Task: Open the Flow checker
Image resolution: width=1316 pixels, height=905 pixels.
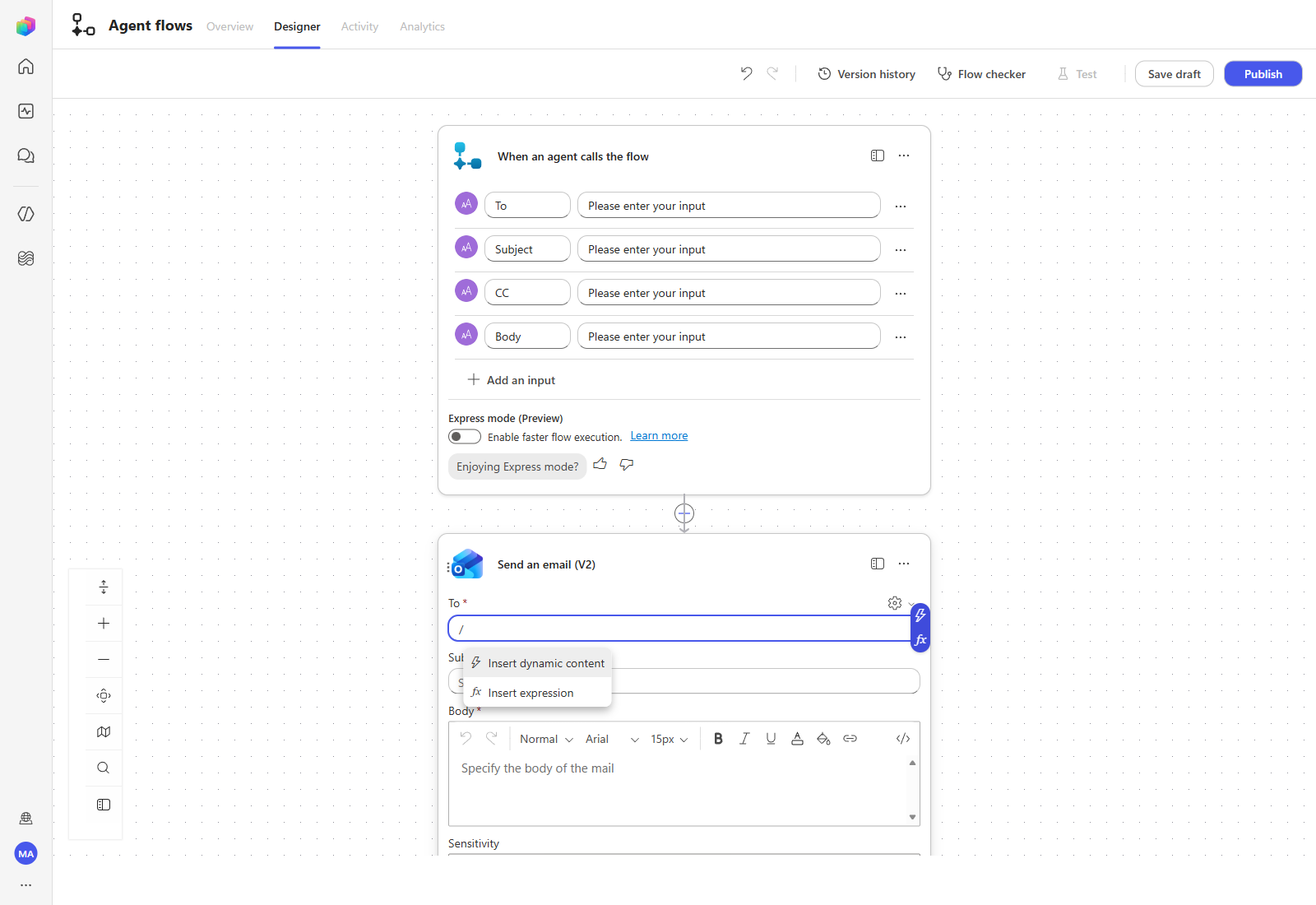Action: click(981, 74)
